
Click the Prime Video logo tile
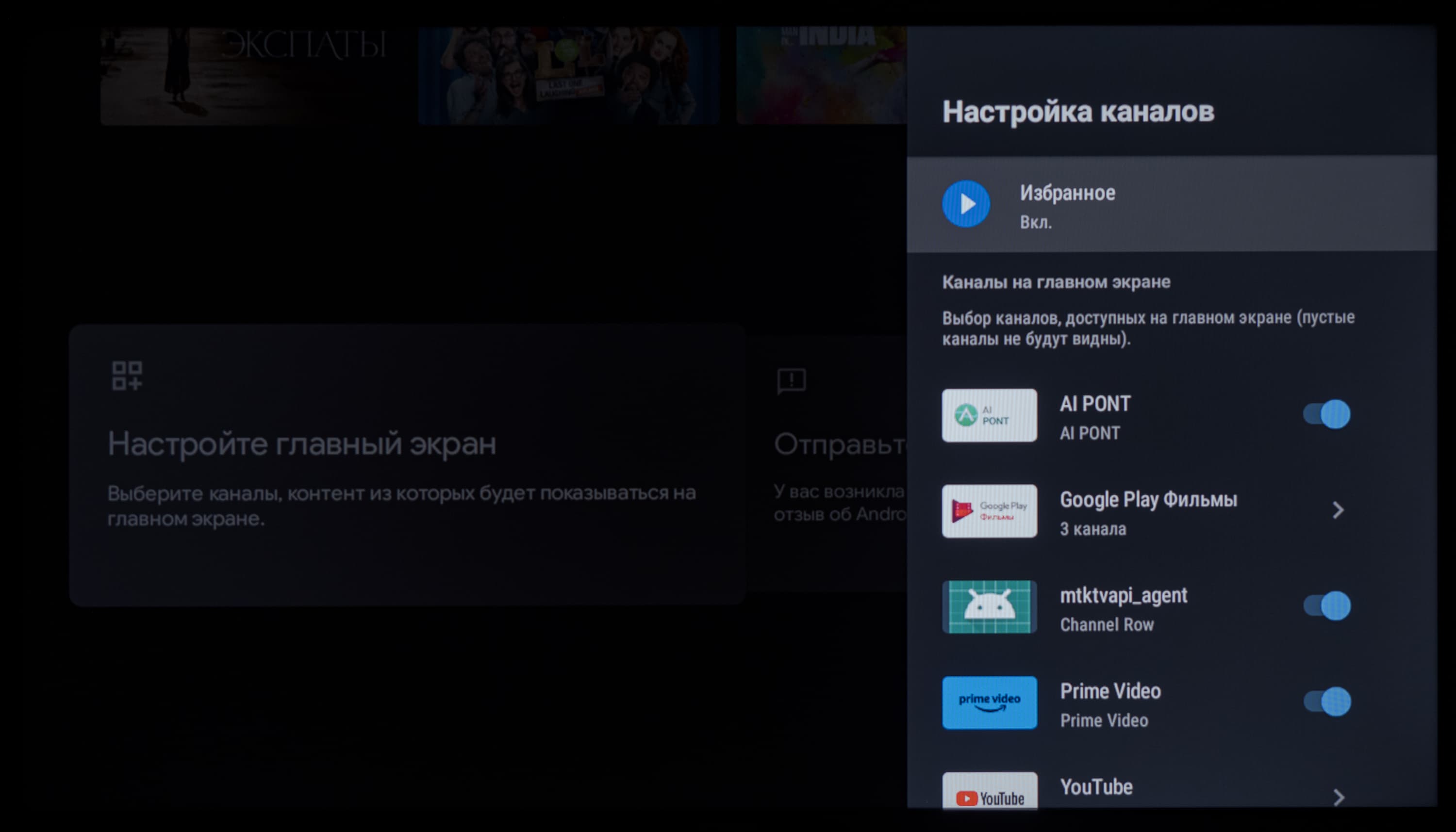tap(989, 702)
